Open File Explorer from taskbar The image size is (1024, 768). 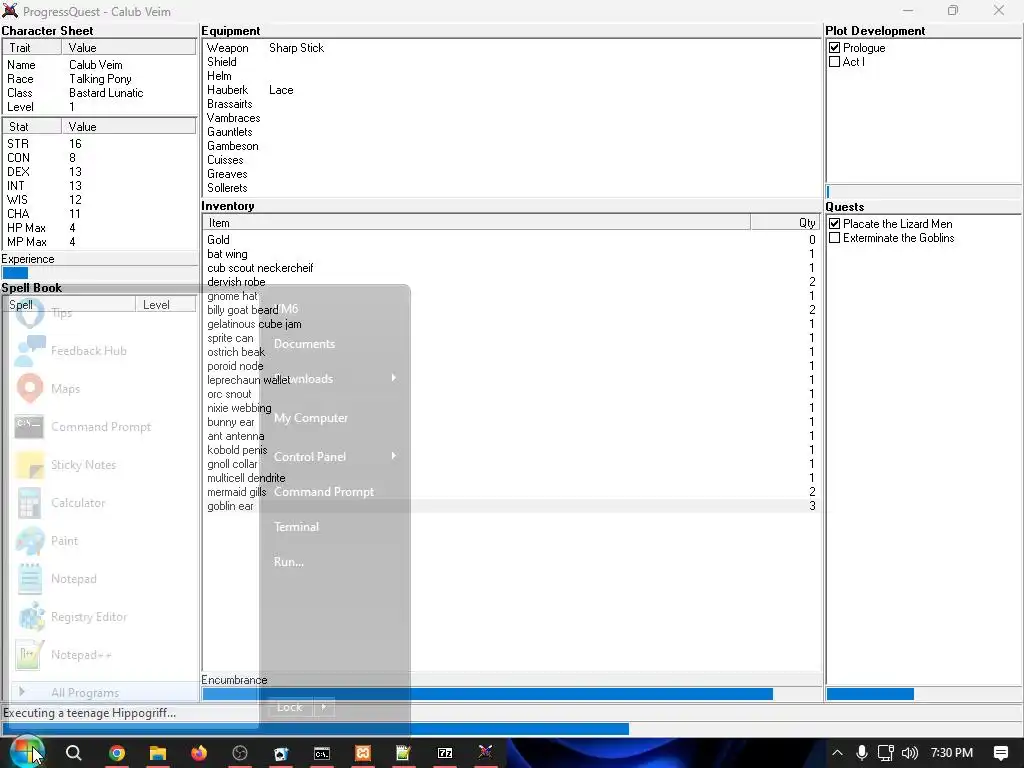[x=158, y=753]
